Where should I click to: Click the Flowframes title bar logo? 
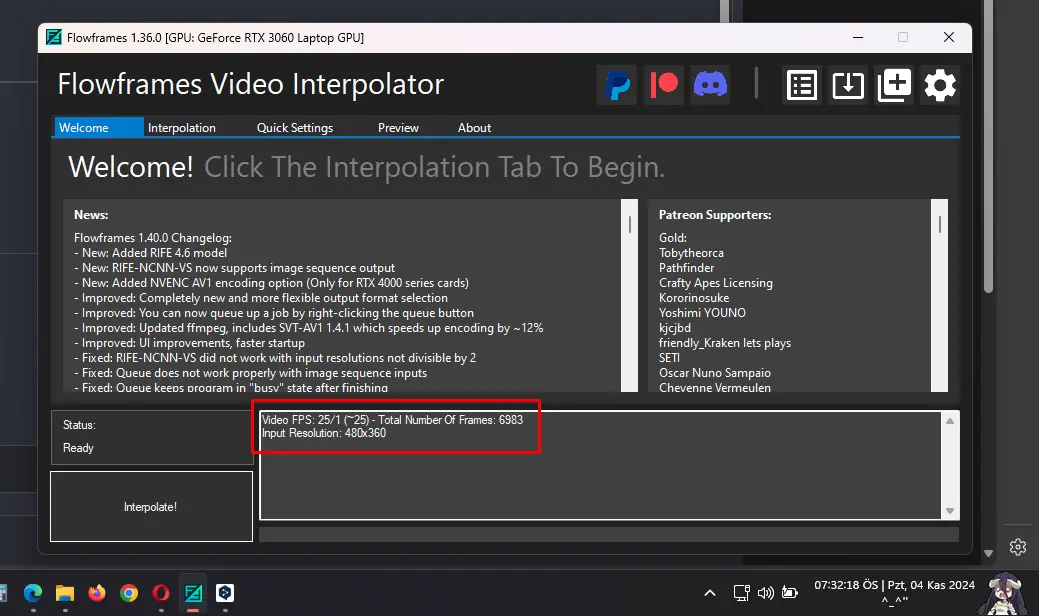point(54,38)
